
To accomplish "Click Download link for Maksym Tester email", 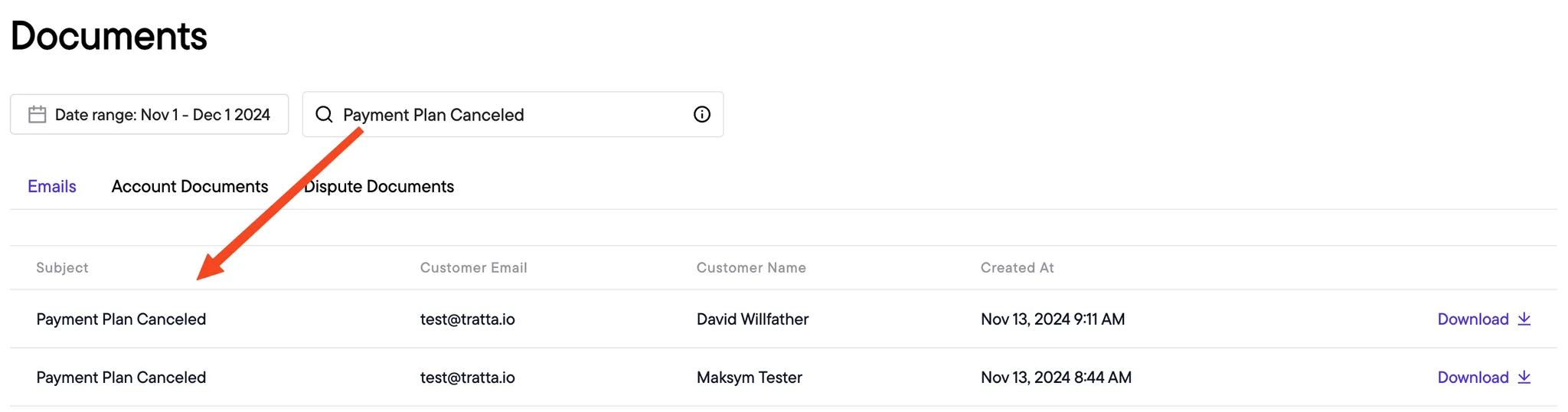I will 1473,378.
